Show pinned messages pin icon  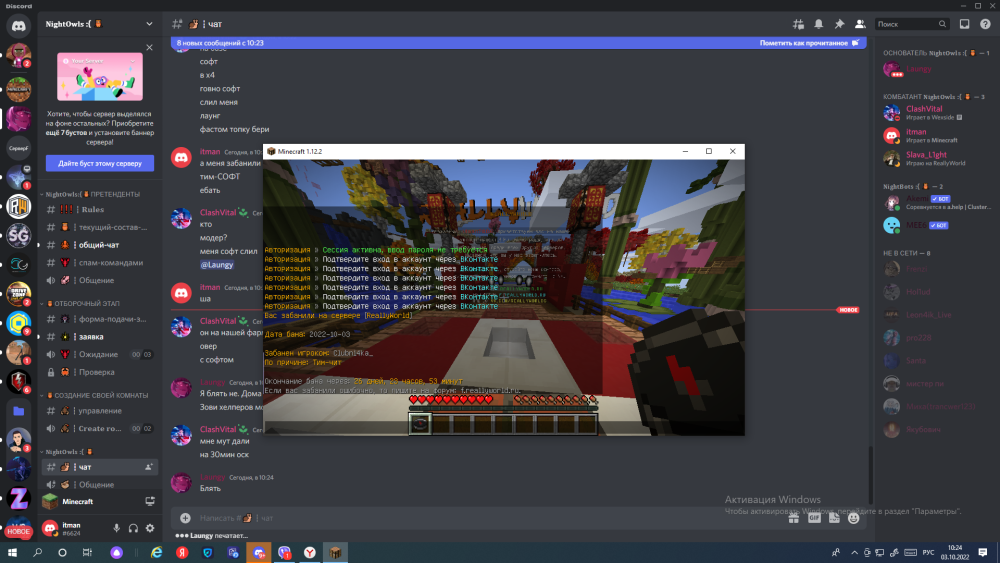pyautogui.click(x=839, y=24)
